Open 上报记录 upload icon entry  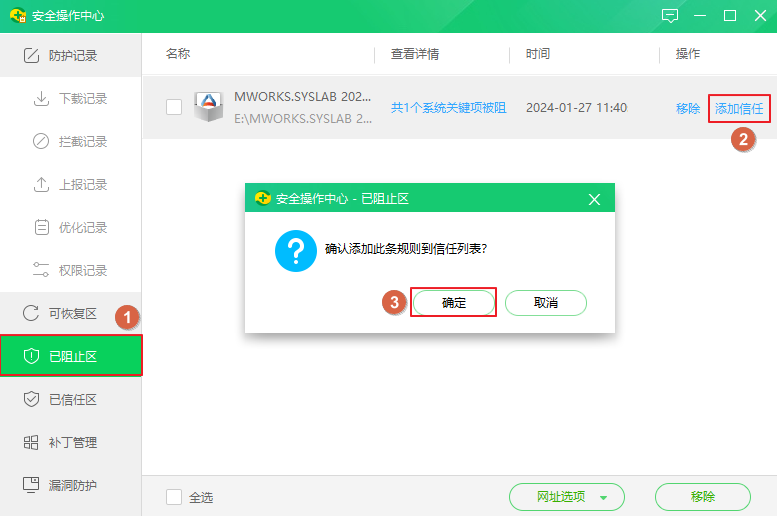click(41, 185)
